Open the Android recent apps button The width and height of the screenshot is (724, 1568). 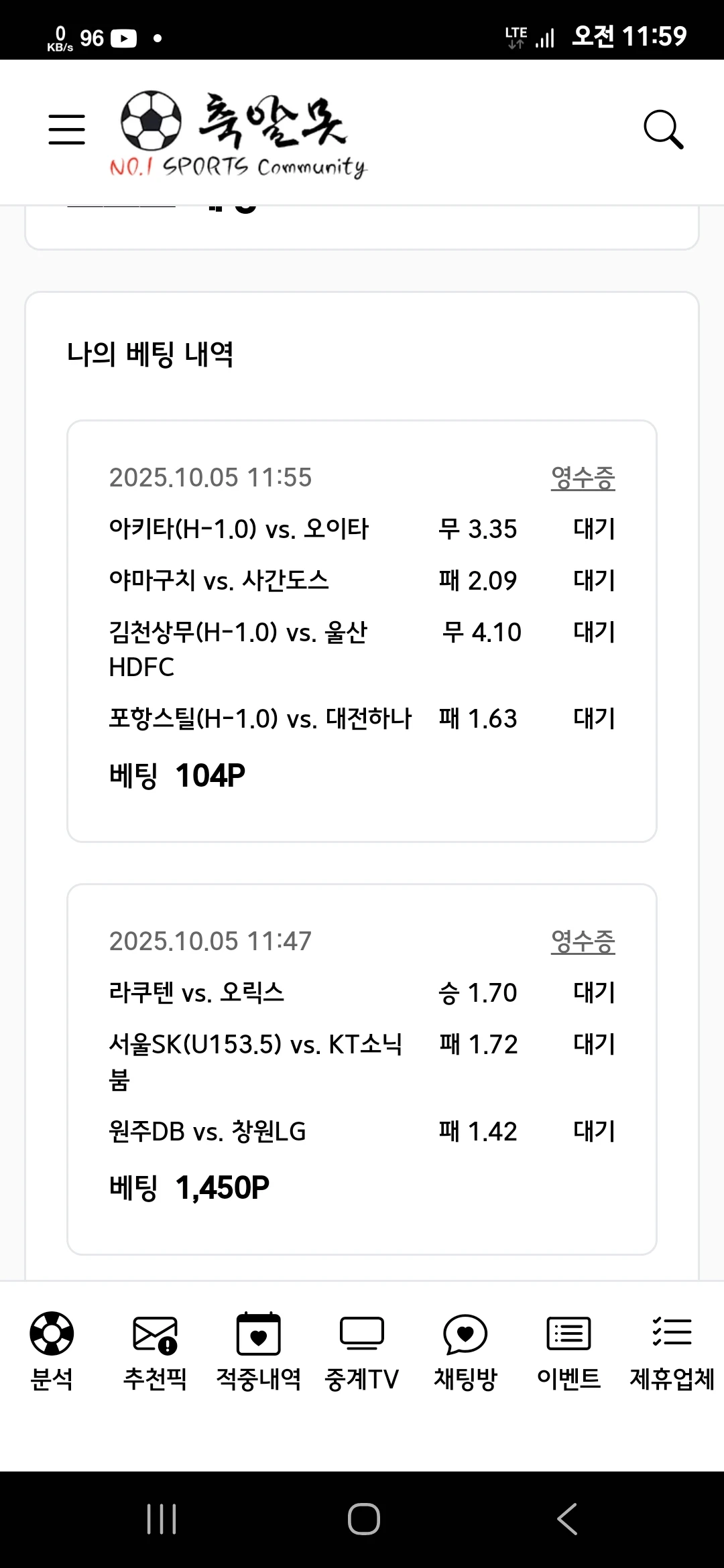162,1519
